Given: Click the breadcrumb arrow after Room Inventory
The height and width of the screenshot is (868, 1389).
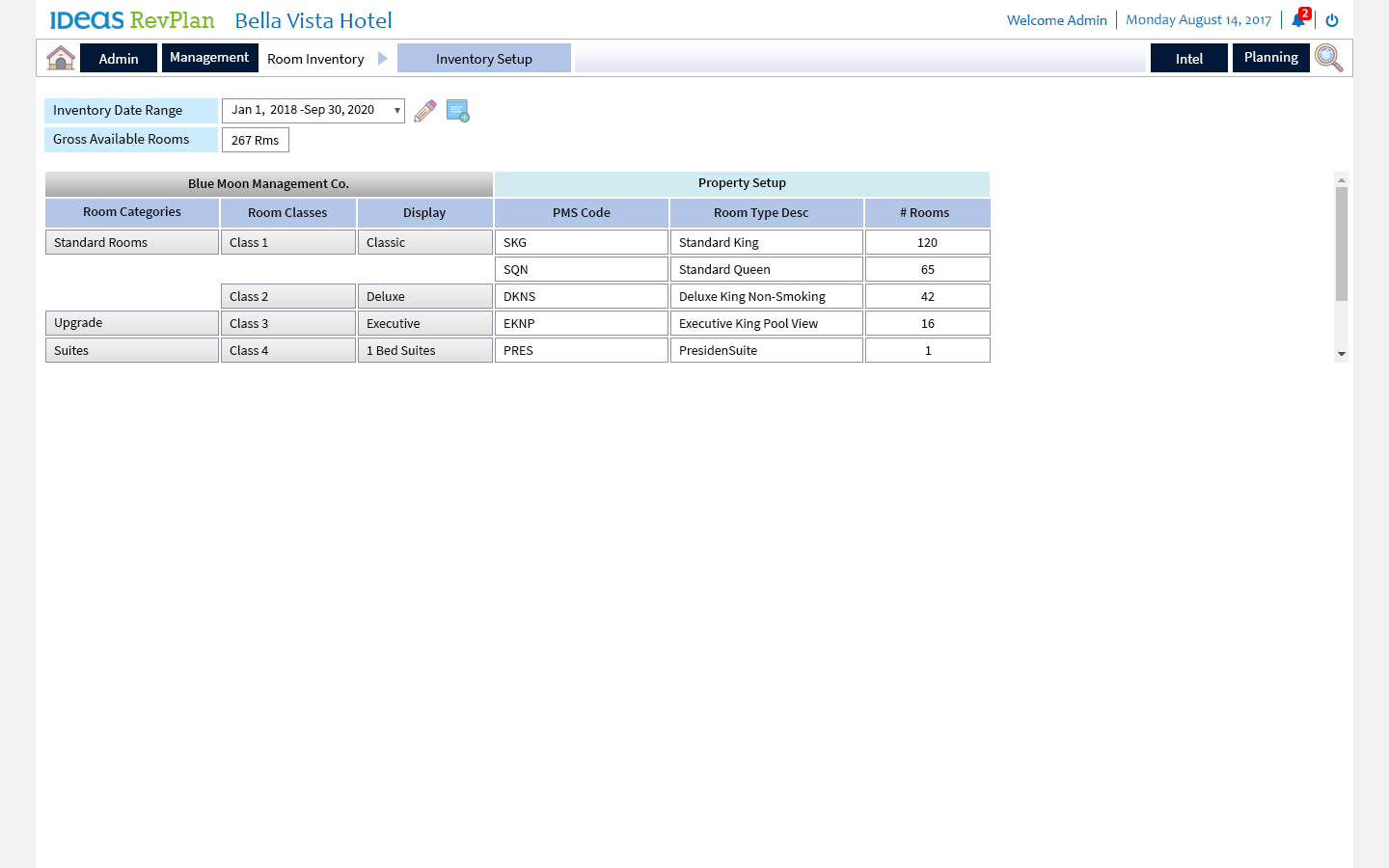Looking at the screenshot, I should (x=383, y=59).
